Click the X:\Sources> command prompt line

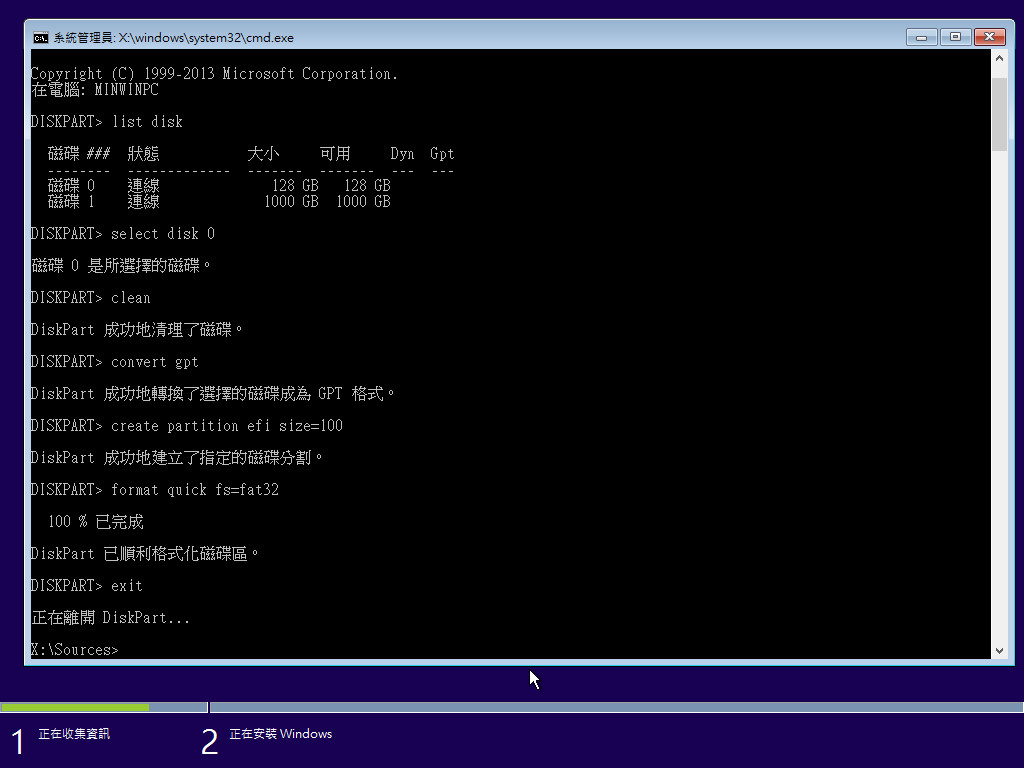point(74,650)
